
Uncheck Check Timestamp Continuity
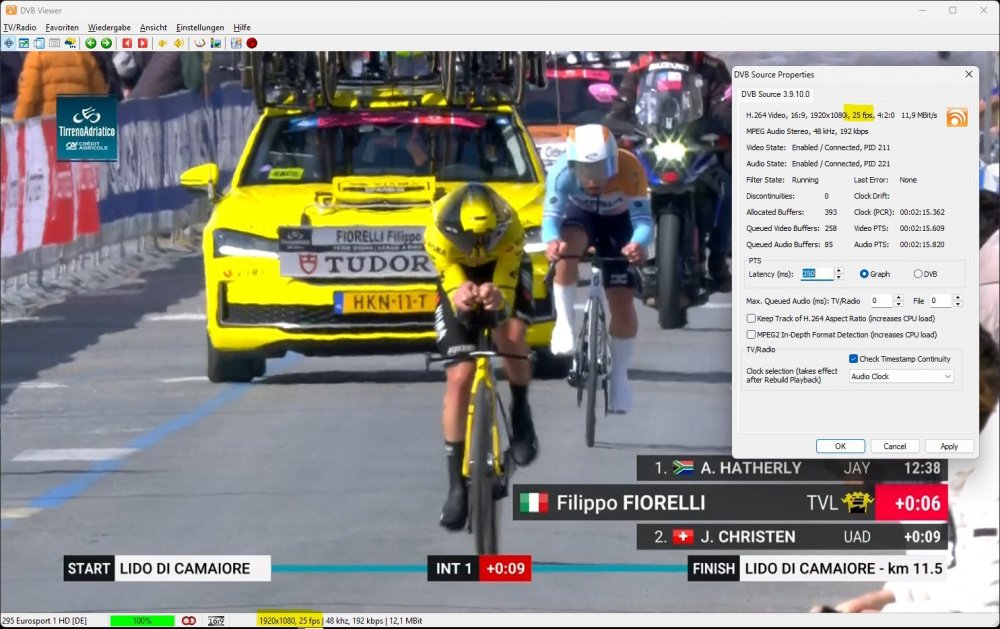[x=853, y=359]
